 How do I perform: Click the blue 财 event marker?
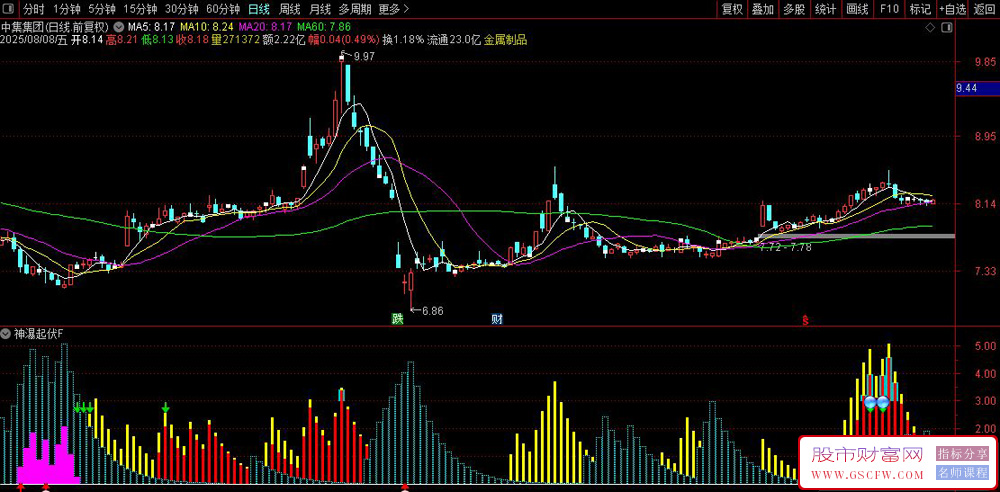coord(497,319)
